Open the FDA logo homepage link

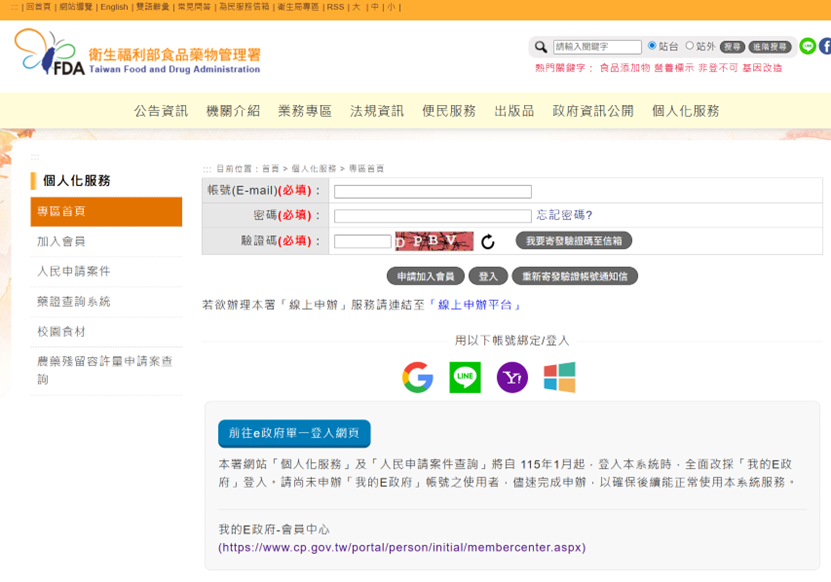point(137,53)
